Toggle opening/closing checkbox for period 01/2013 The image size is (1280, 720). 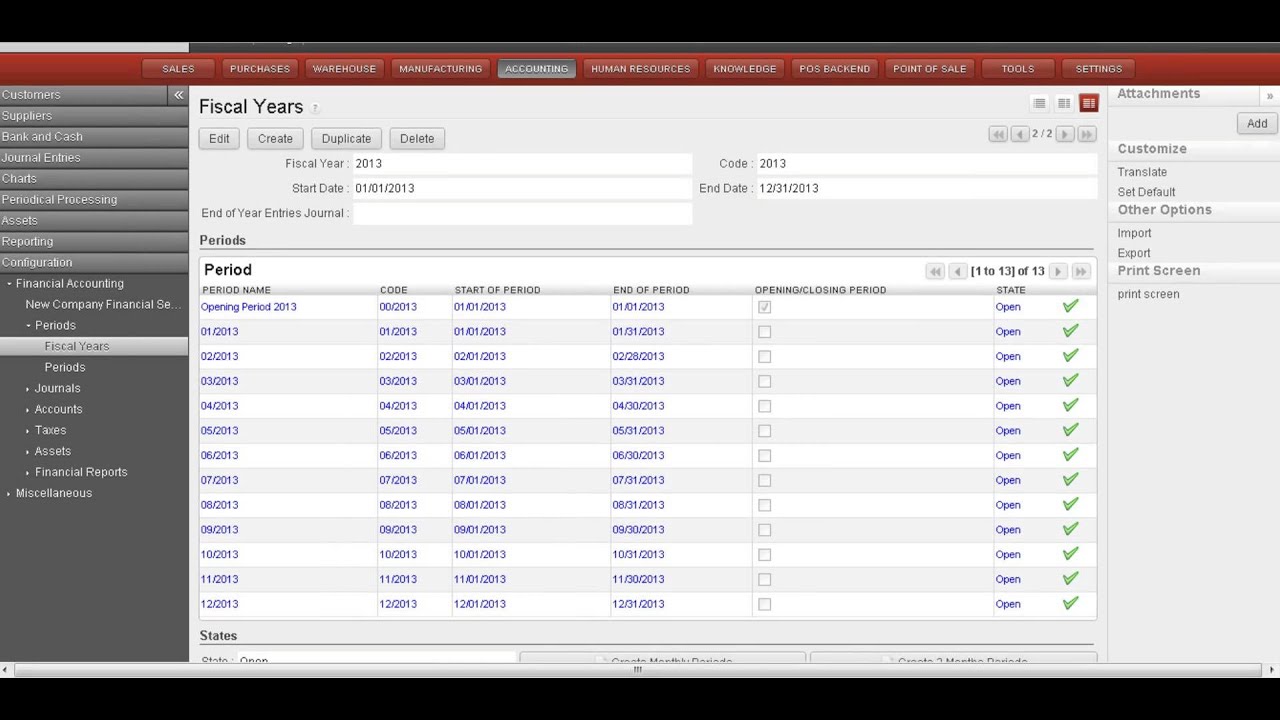point(764,332)
